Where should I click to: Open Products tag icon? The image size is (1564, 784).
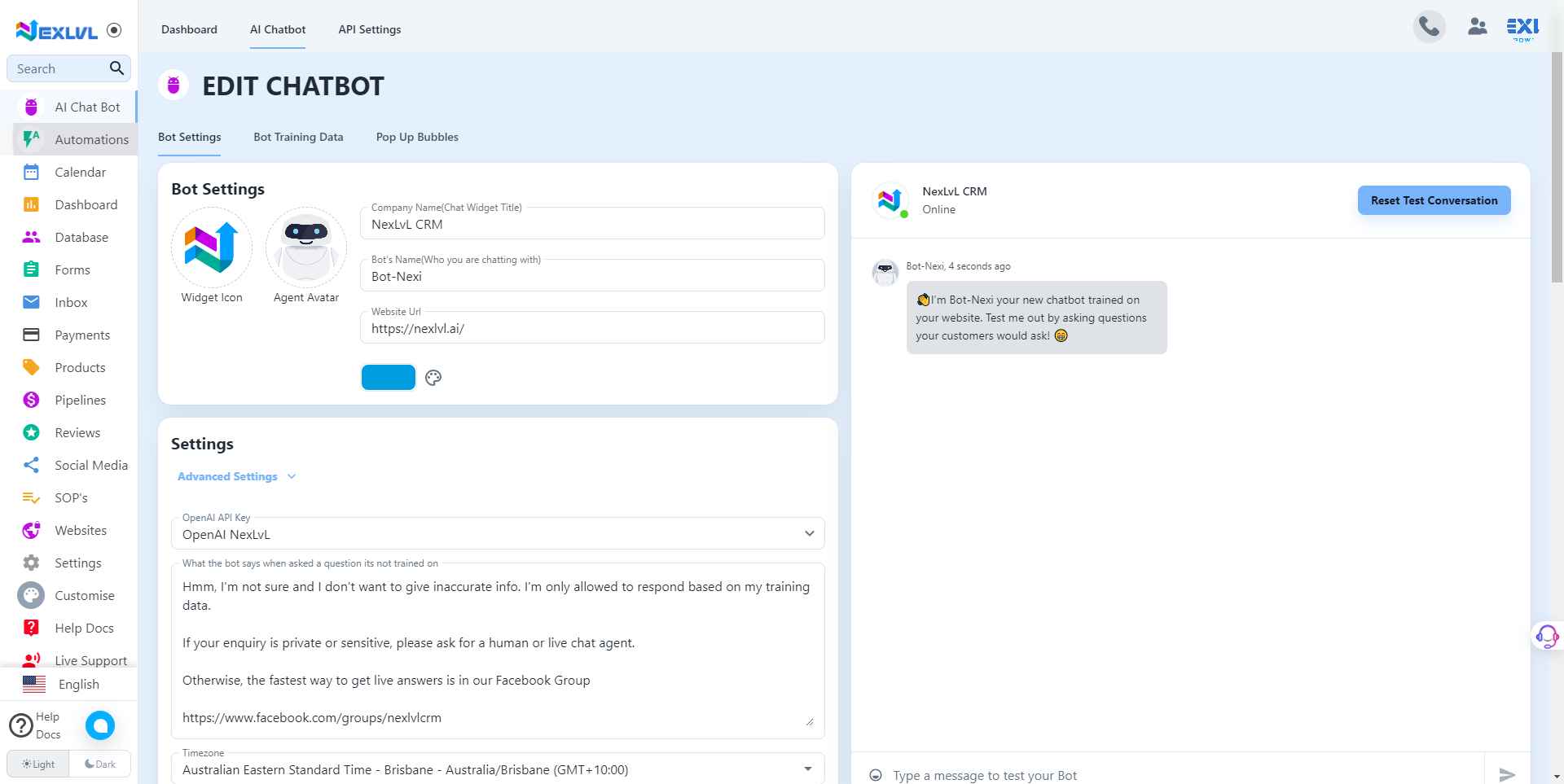click(x=31, y=367)
